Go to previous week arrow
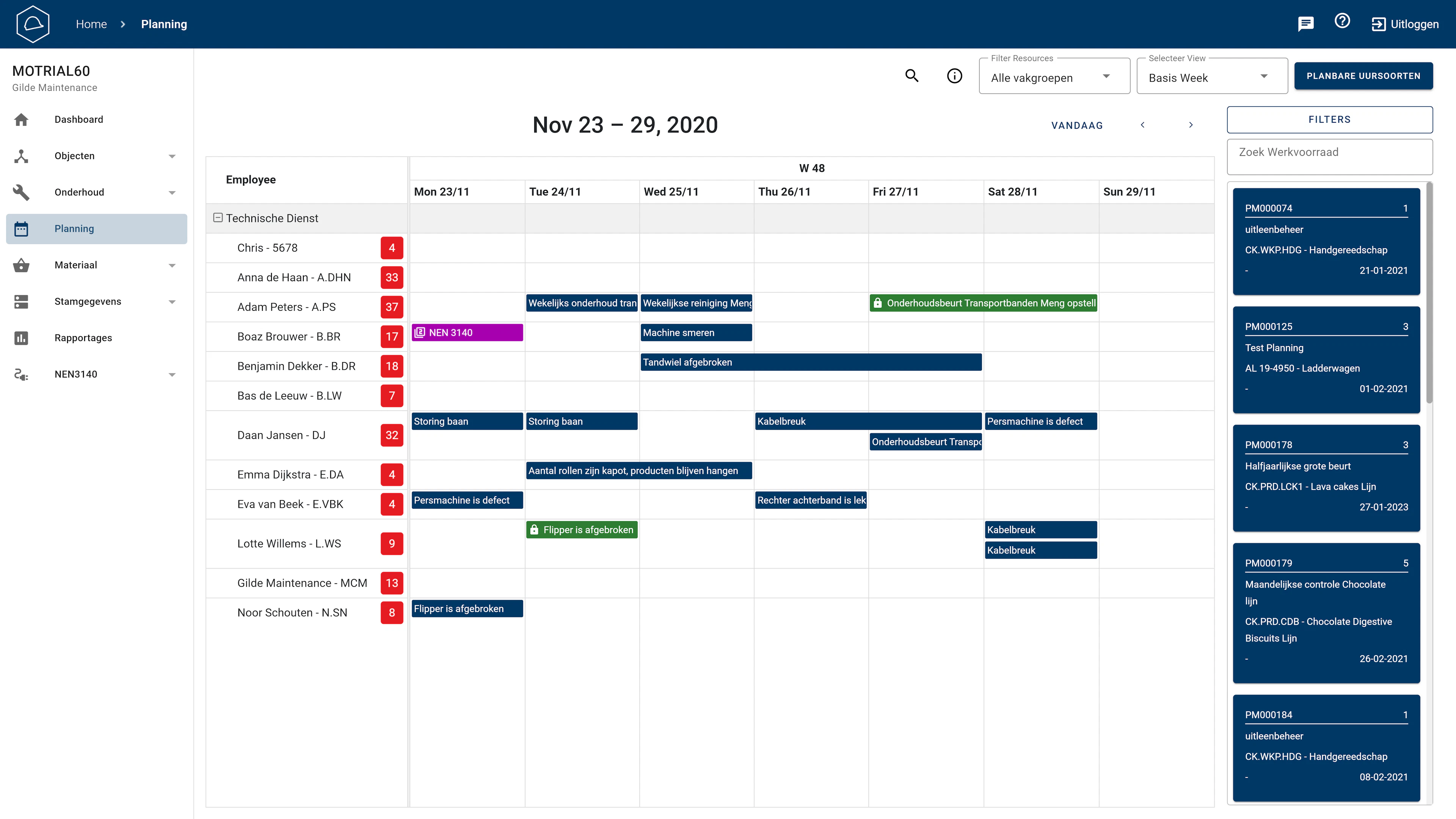 pyautogui.click(x=1142, y=125)
